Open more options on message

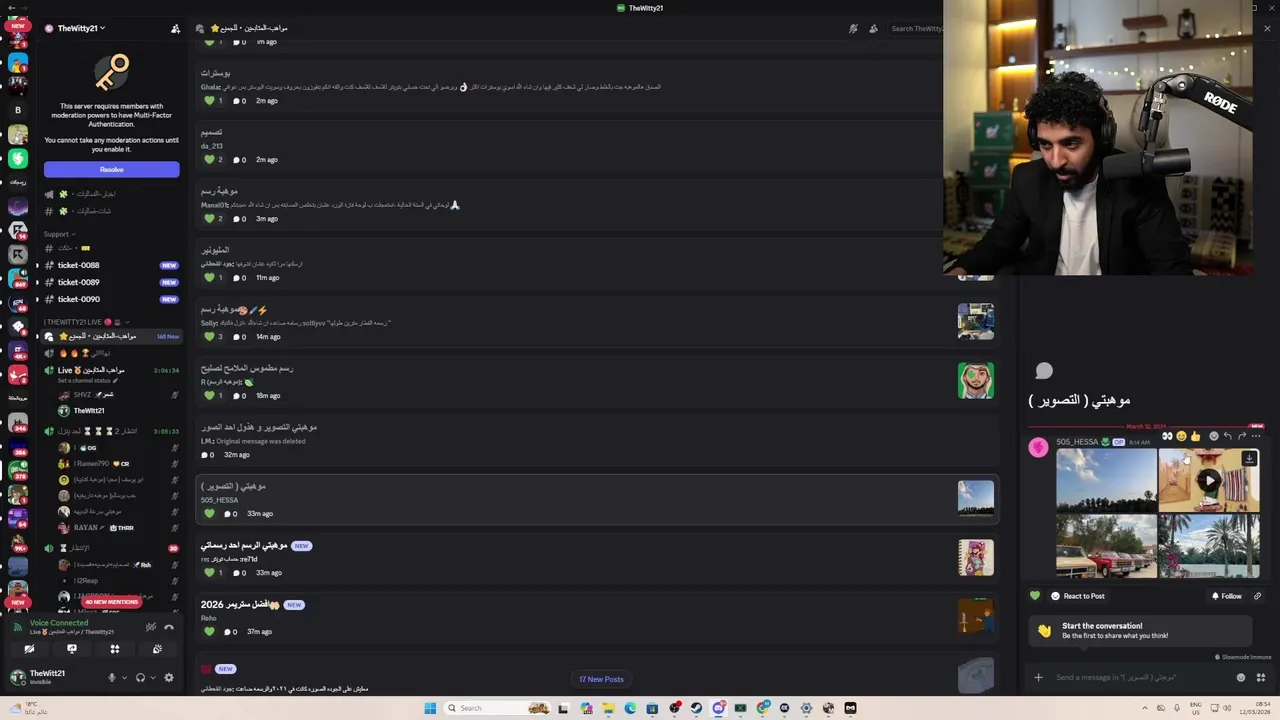pyautogui.click(x=1256, y=436)
